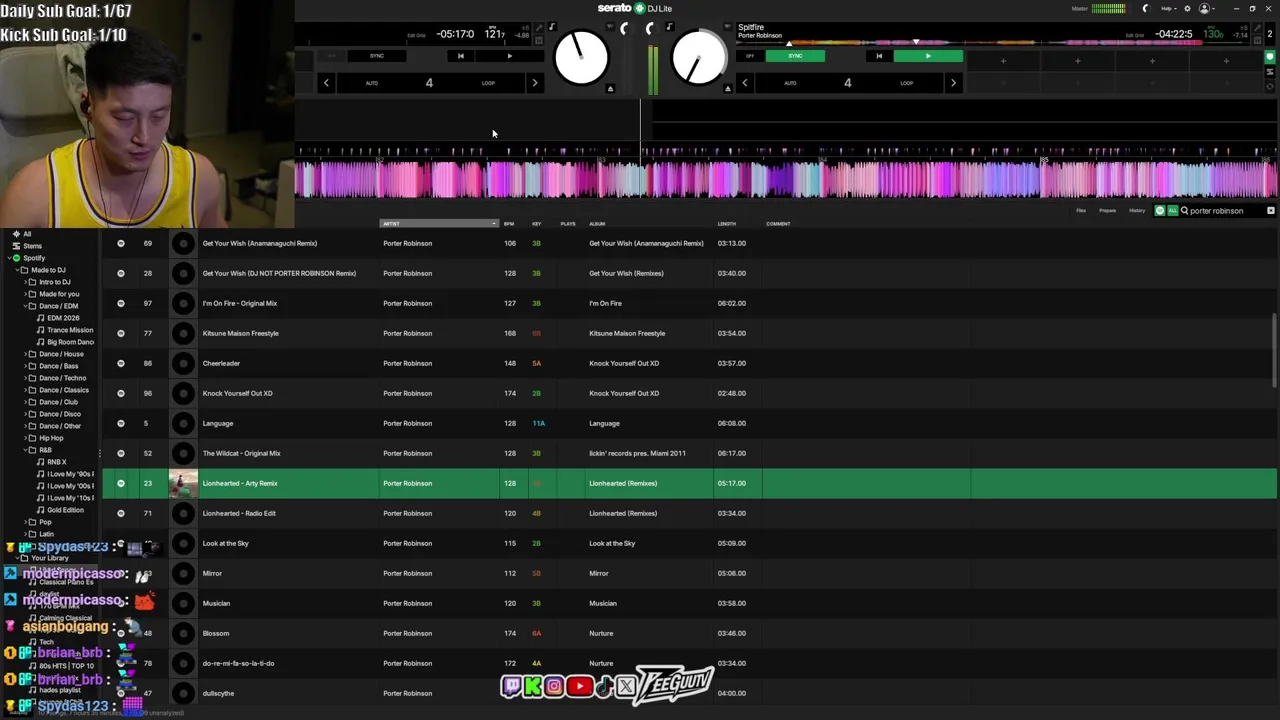1280x720 pixels.
Task: Click left deck edit grid pencil icon
Action: 539,28
